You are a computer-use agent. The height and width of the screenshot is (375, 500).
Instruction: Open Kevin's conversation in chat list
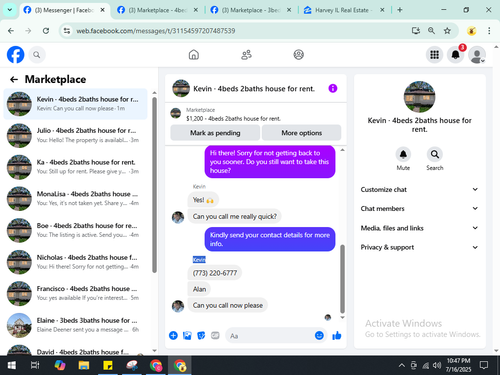click(x=75, y=104)
